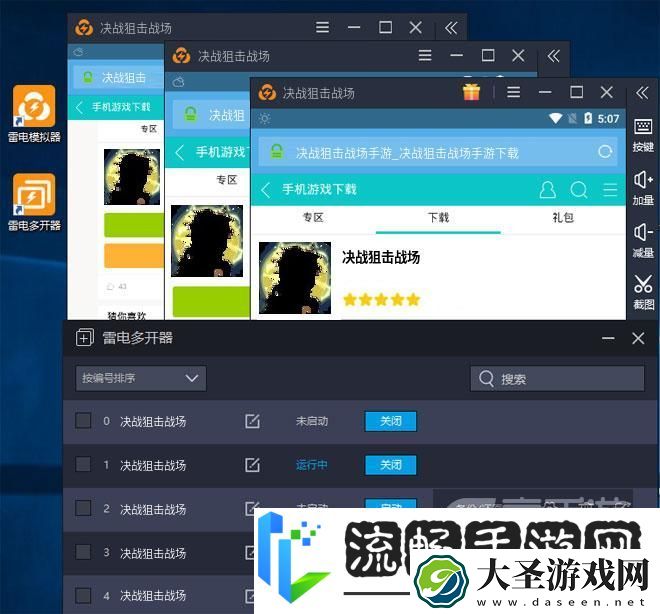
Task: Click the five-star rating under 决战狙击战场
Action: tap(381, 300)
